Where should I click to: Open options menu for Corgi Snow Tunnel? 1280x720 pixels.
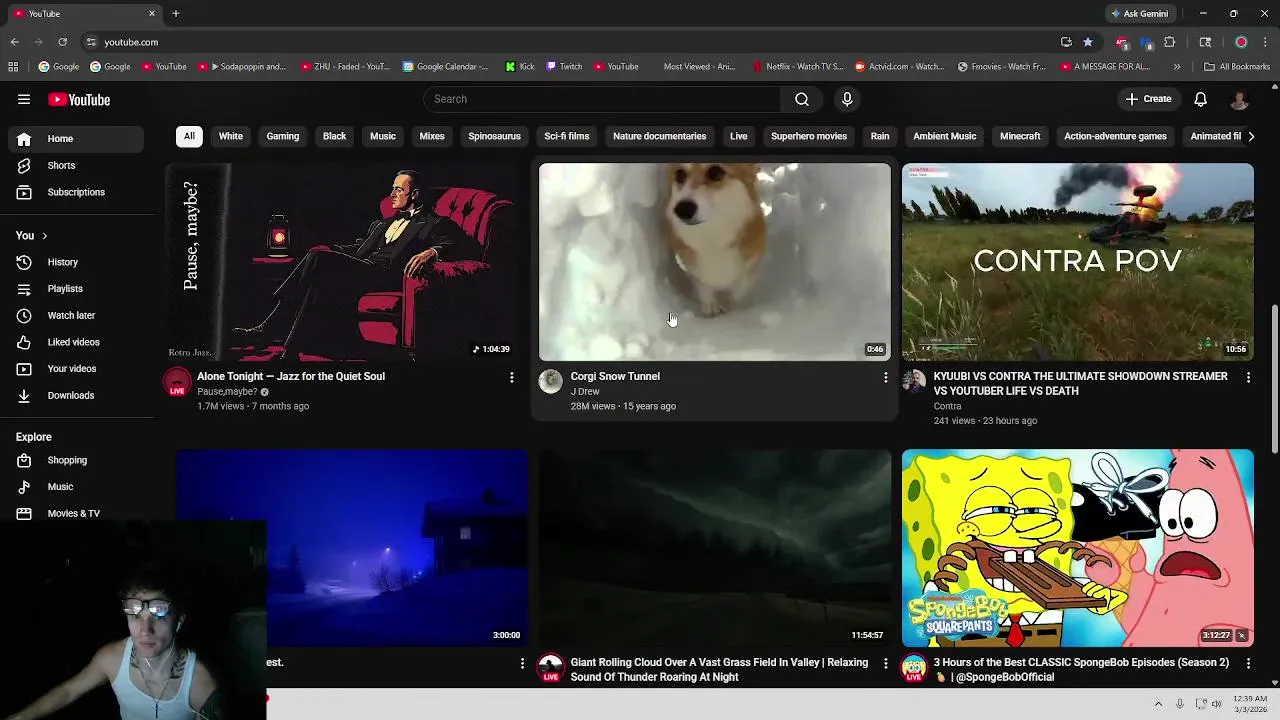(x=885, y=377)
